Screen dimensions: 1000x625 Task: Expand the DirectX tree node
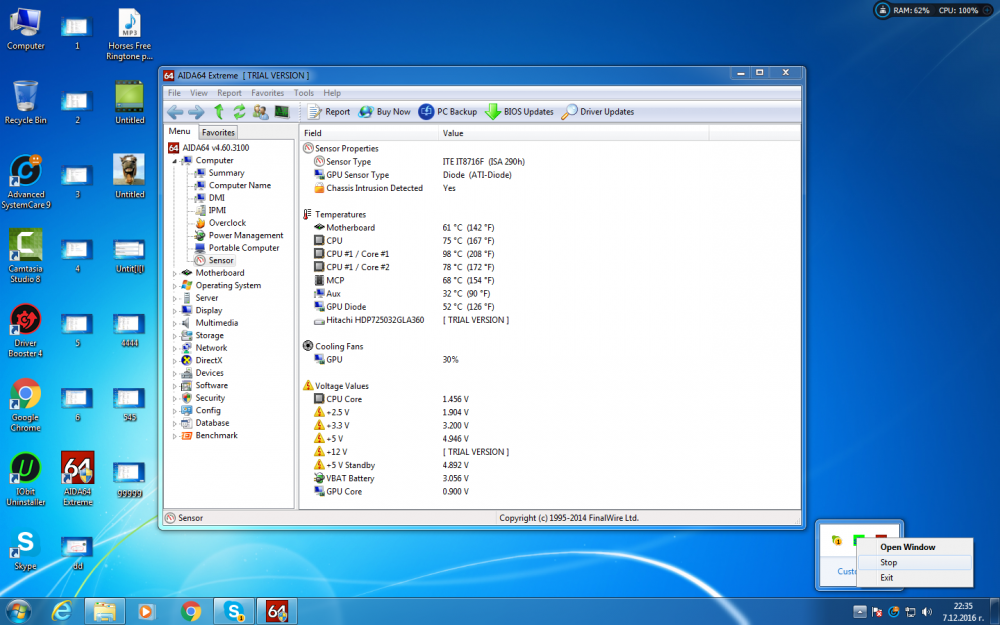click(x=174, y=361)
